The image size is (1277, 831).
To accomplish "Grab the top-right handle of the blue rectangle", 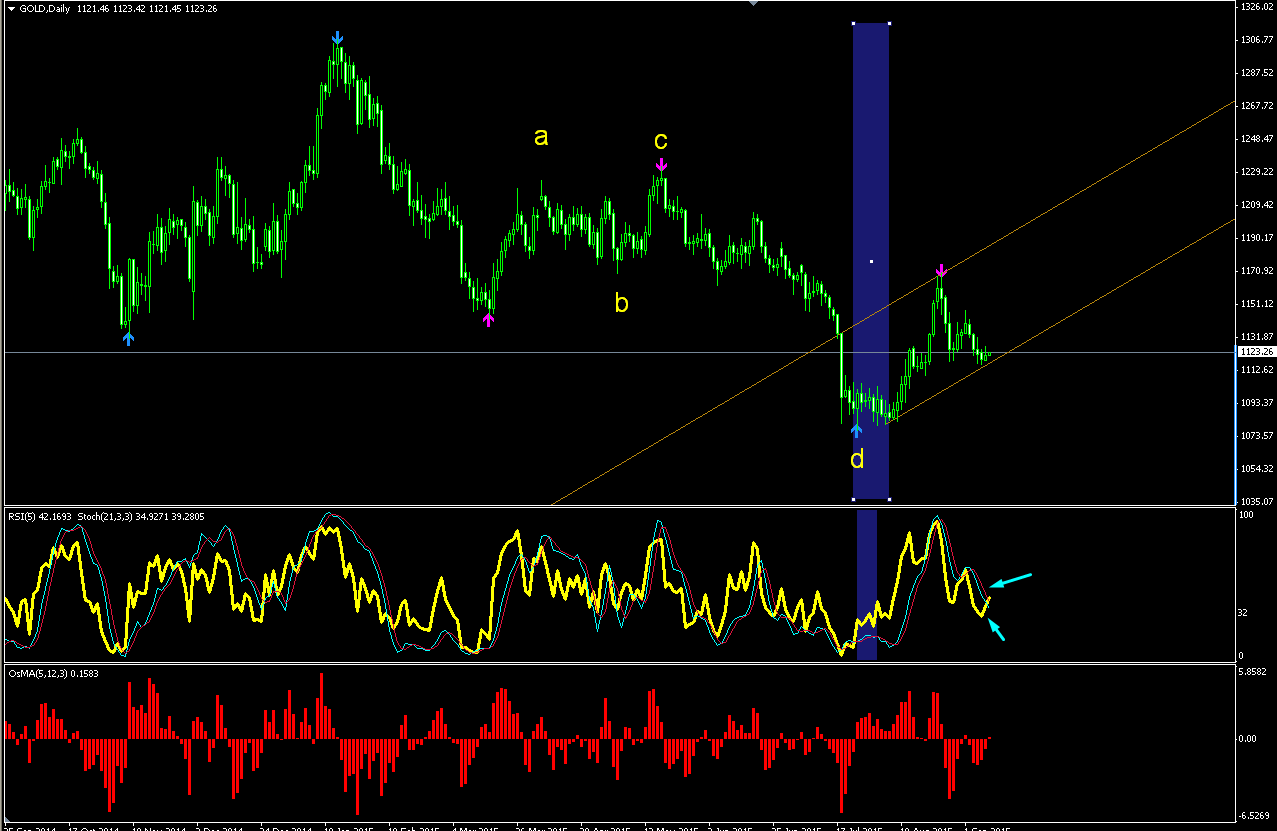I will (x=889, y=24).
